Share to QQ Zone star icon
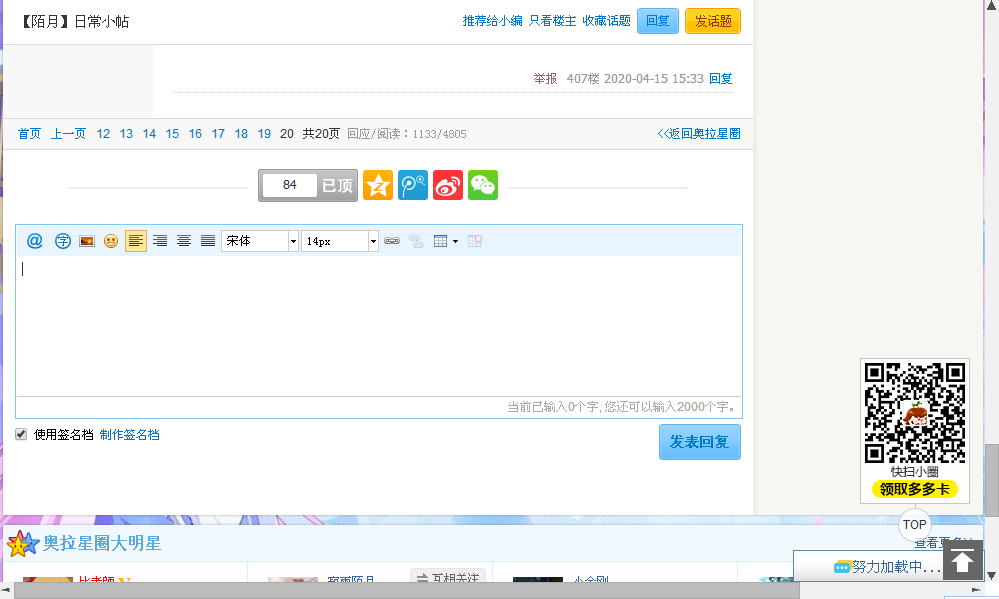 (x=378, y=185)
